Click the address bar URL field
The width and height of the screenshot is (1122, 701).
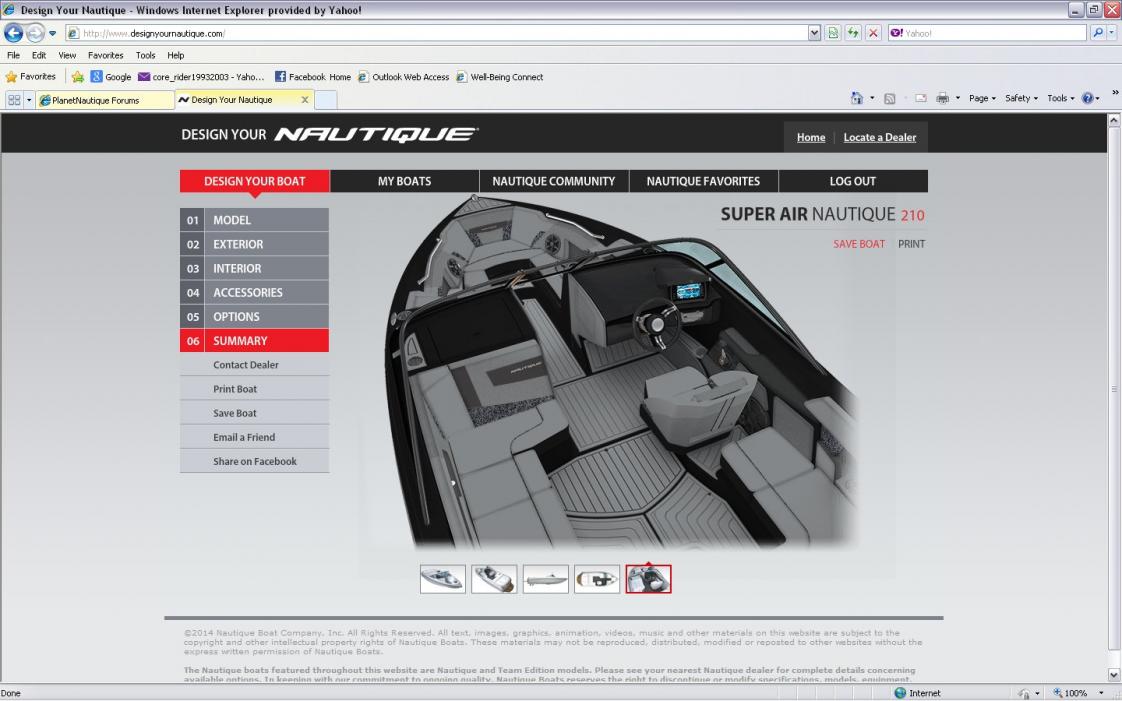click(436, 33)
